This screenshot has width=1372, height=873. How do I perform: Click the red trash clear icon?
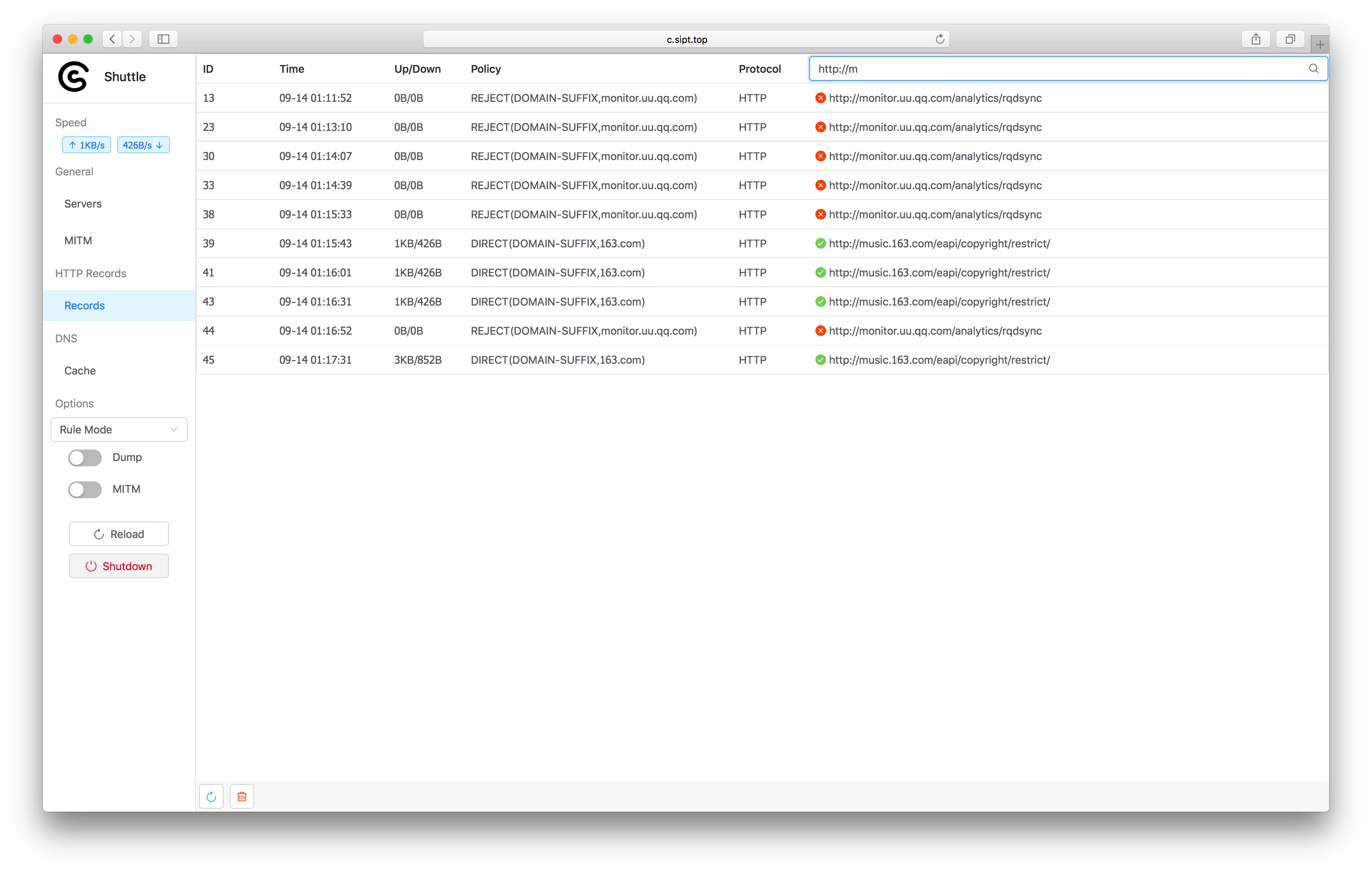242,796
